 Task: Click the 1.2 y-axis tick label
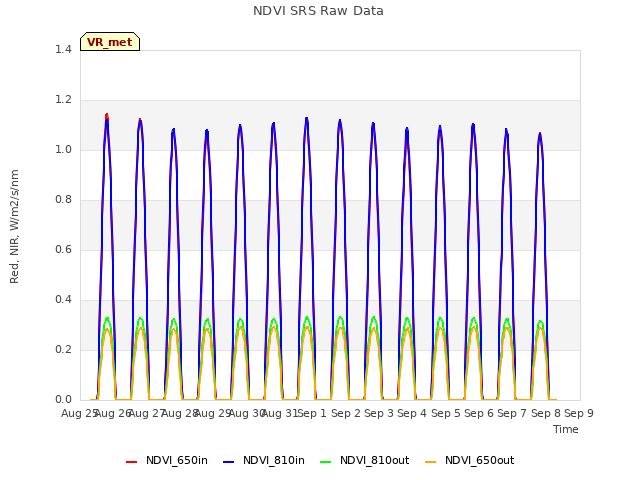click(63, 100)
